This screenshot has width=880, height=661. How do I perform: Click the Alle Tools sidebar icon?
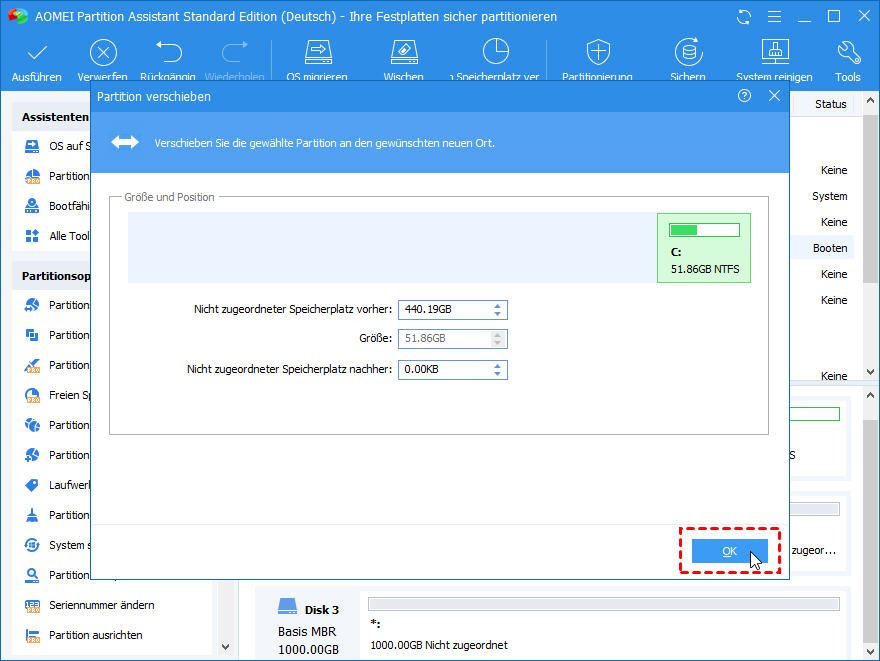click(x=32, y=236)
